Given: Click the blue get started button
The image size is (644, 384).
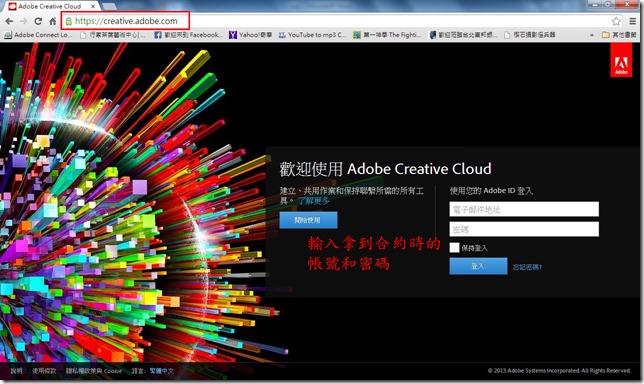Looking at the screenshot, I should click(308, 220).
